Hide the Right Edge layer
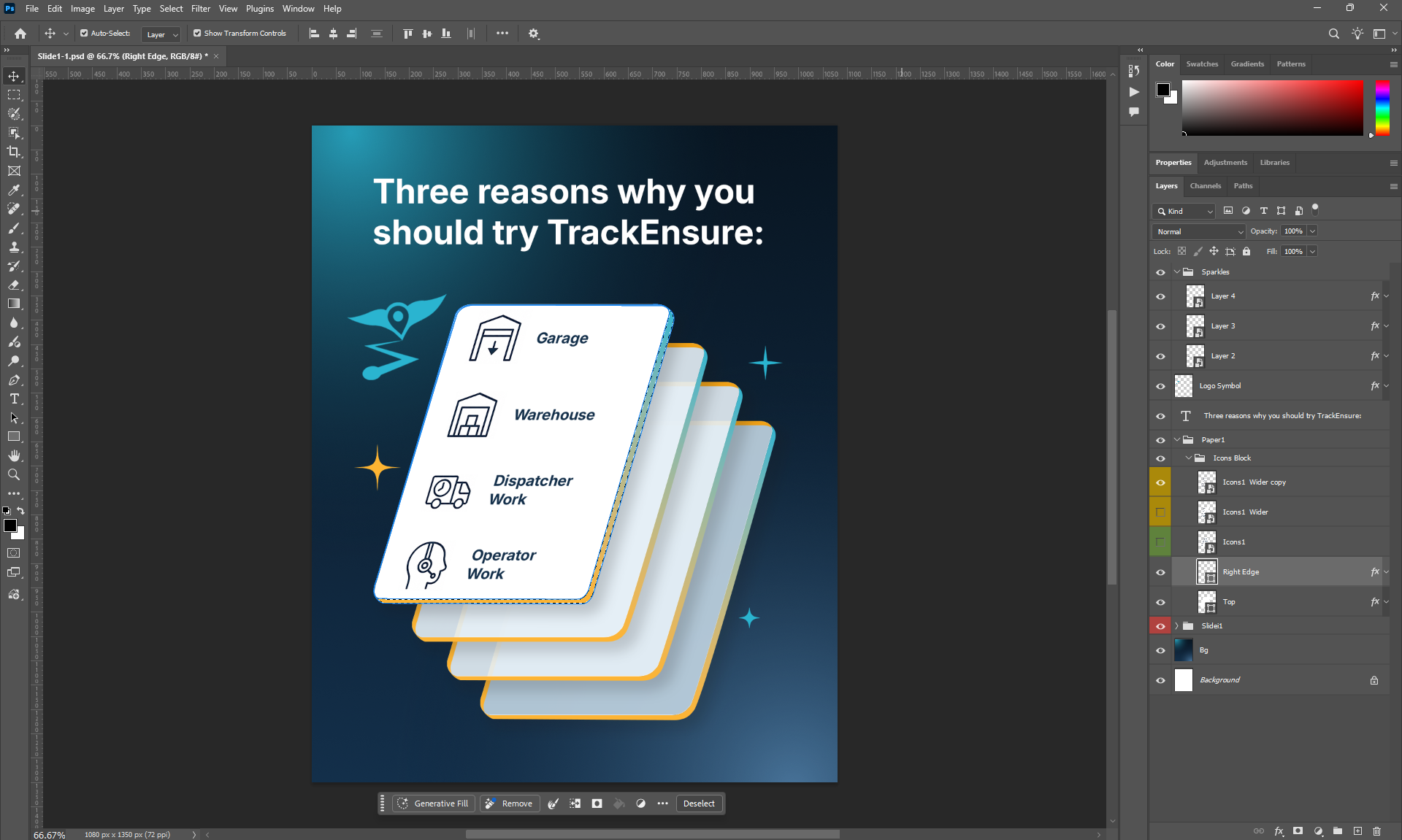Image resolution: width=1402 pixels, height=840 pixels. click(x=1160, y=572)
